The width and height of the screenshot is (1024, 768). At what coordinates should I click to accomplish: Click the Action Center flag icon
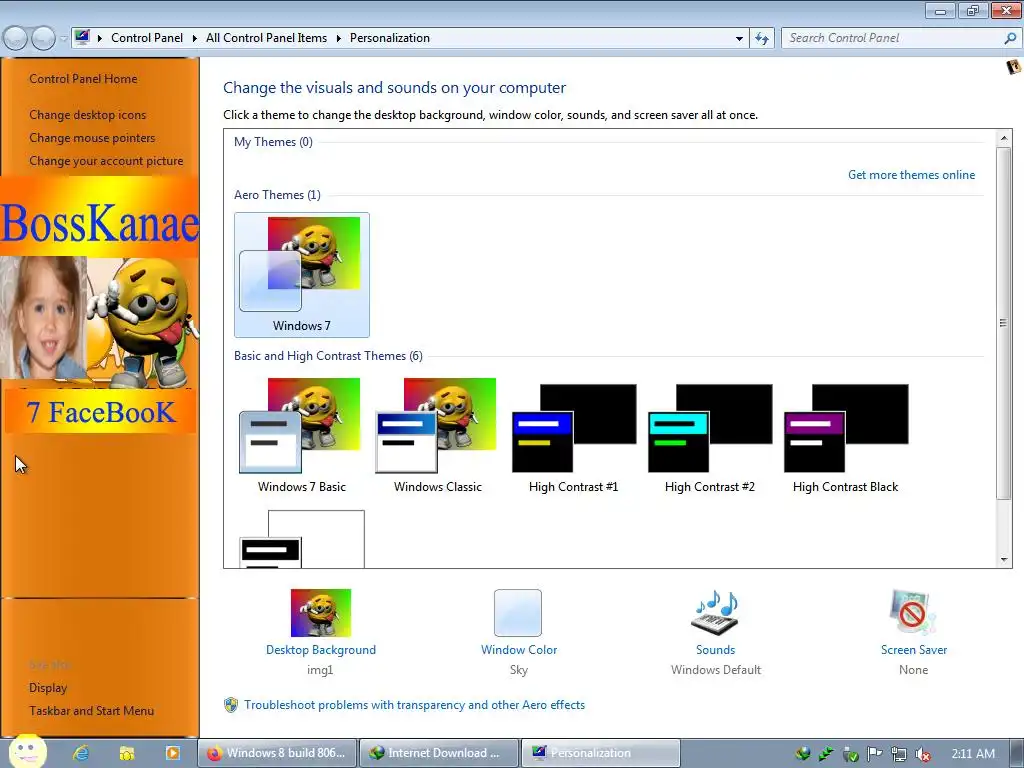(x=874, y=754)
